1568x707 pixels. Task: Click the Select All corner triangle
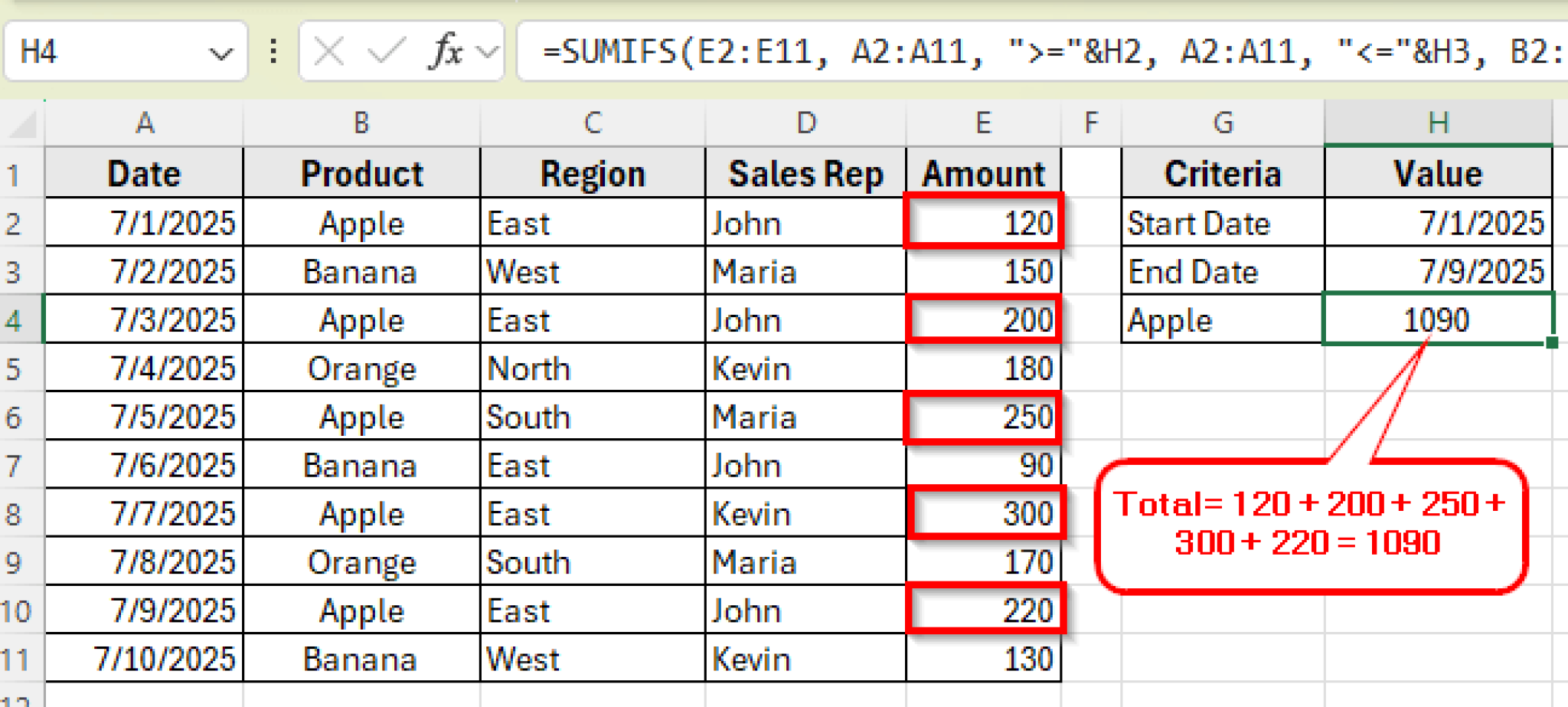(x=23, y=123)
